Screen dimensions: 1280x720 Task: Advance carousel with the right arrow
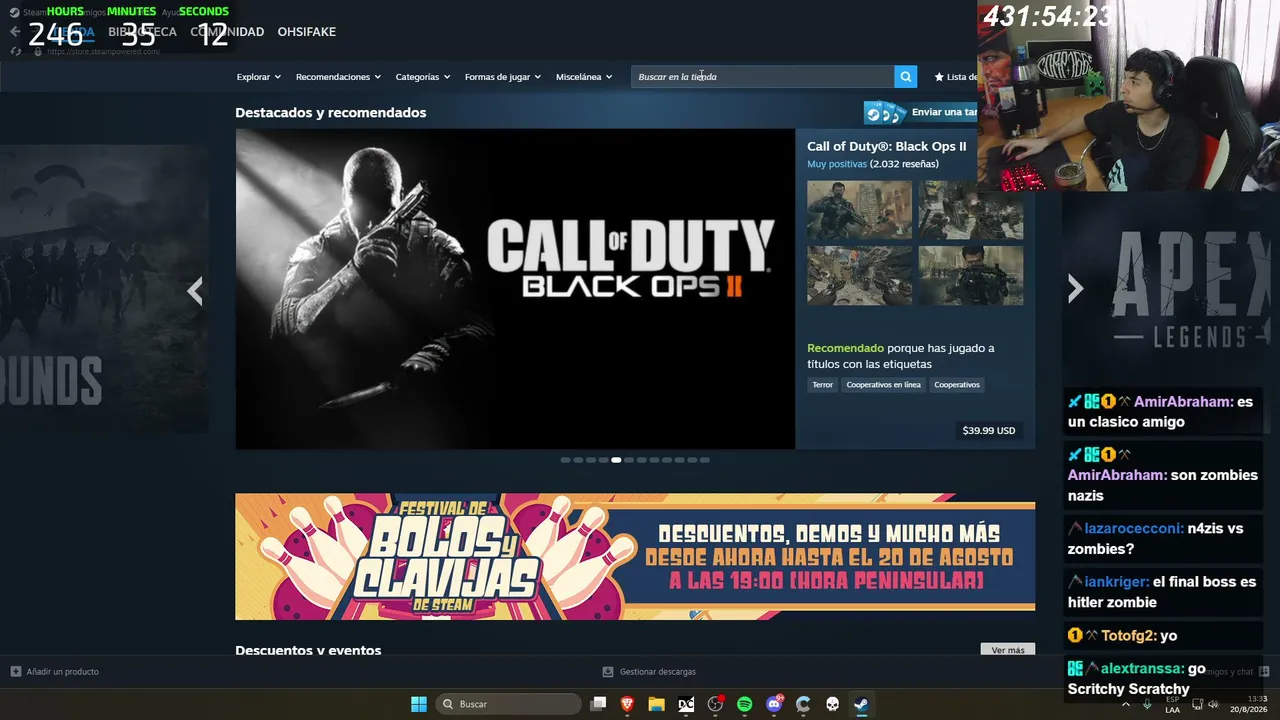tap(1075, 289)
